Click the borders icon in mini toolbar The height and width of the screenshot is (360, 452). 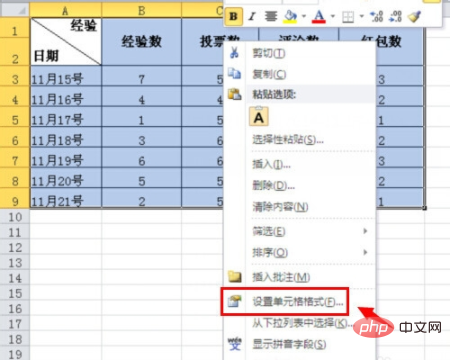pyautogui.click(x=348, y=17)
